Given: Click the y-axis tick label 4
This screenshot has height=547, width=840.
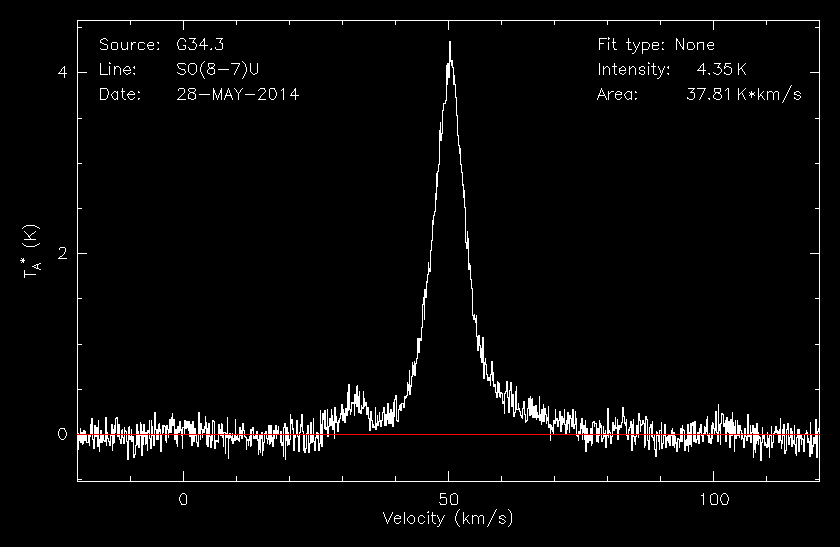Looking at the screenshot, I should 62,72.
